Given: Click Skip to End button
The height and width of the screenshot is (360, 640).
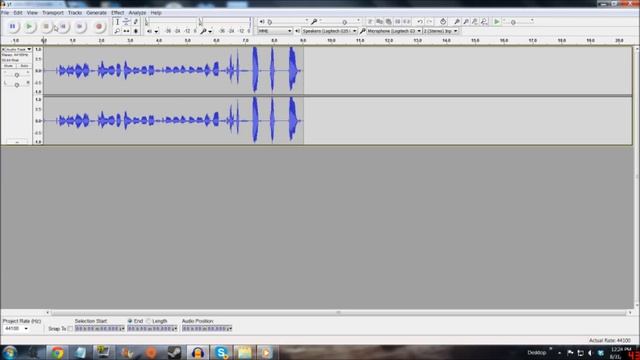Looking at the screenshot, I should (x=80, y=27).
